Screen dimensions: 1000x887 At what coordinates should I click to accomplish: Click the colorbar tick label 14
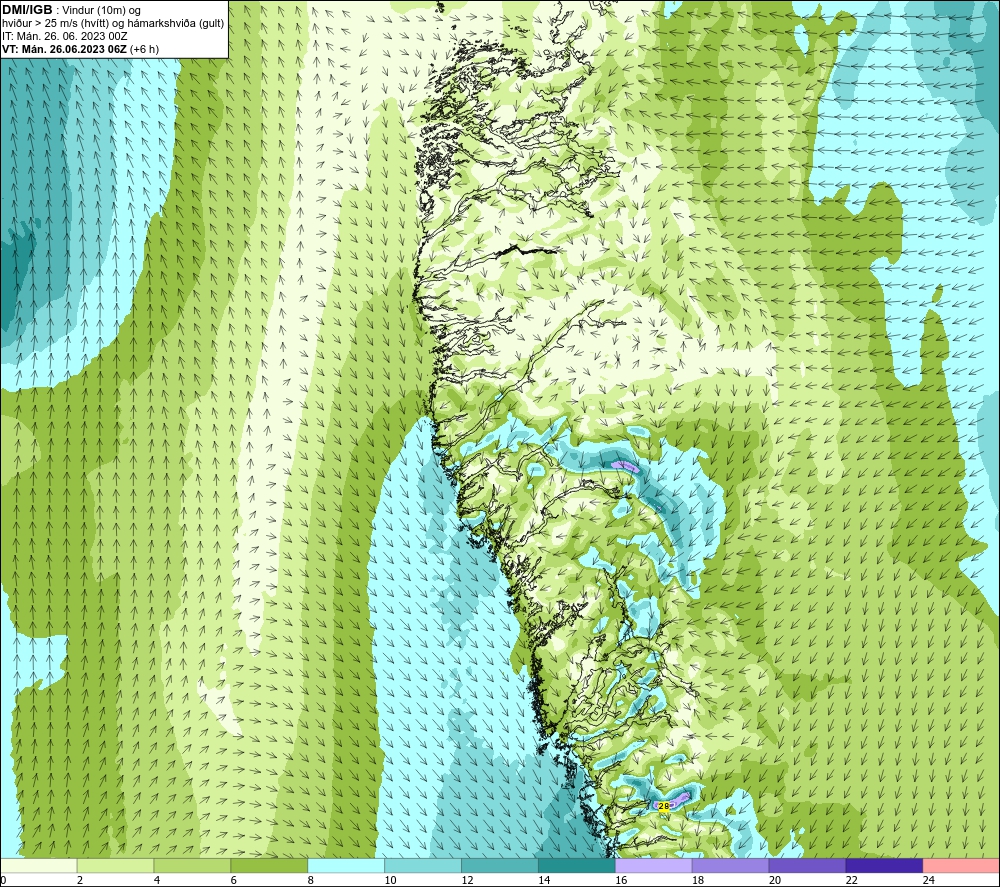[544, 880]
